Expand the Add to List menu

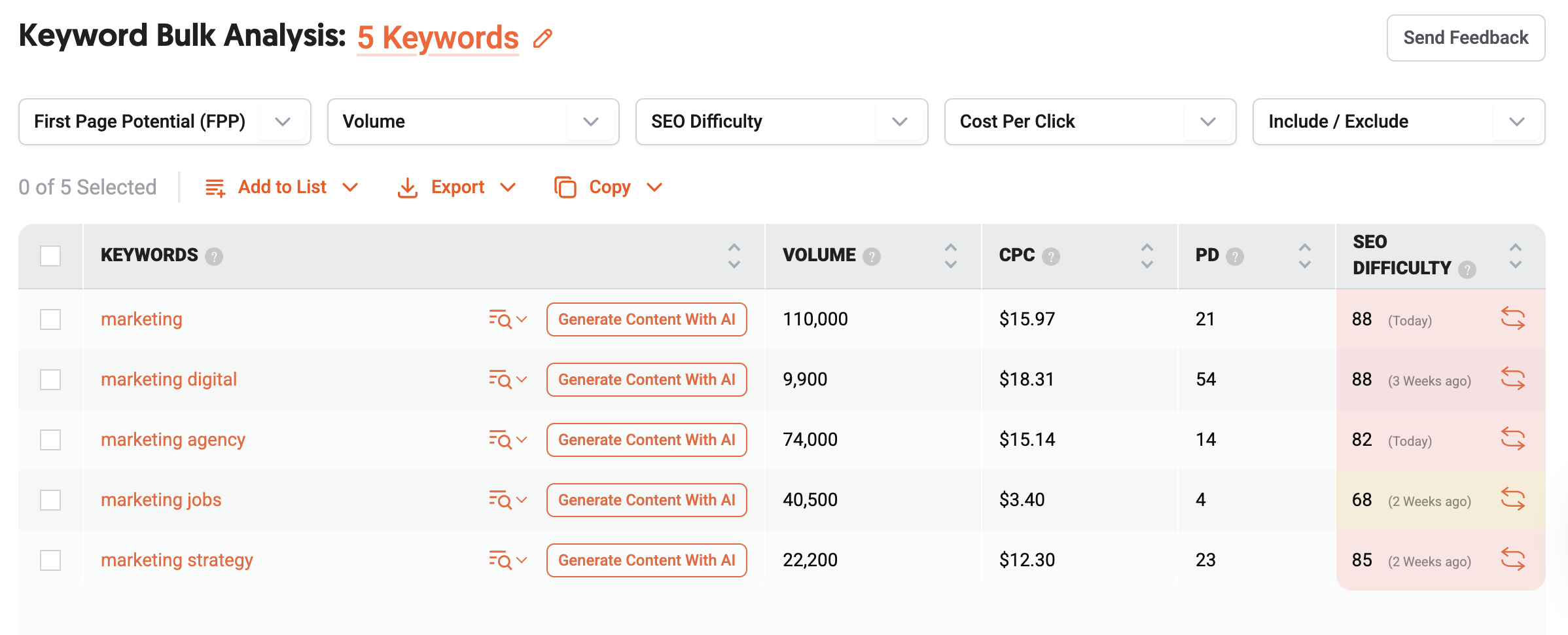pyautogui.click(x=281, y=187)
